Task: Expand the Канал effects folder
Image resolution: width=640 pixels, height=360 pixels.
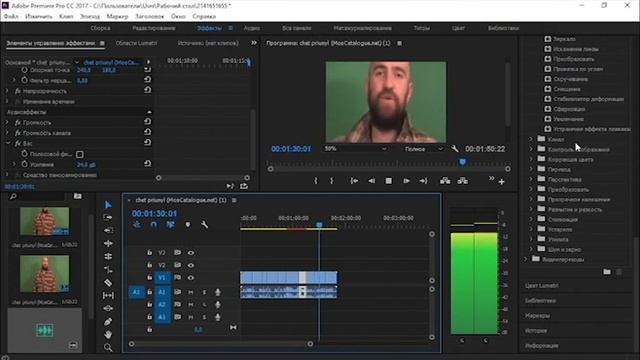Action: tap(531, 139)
